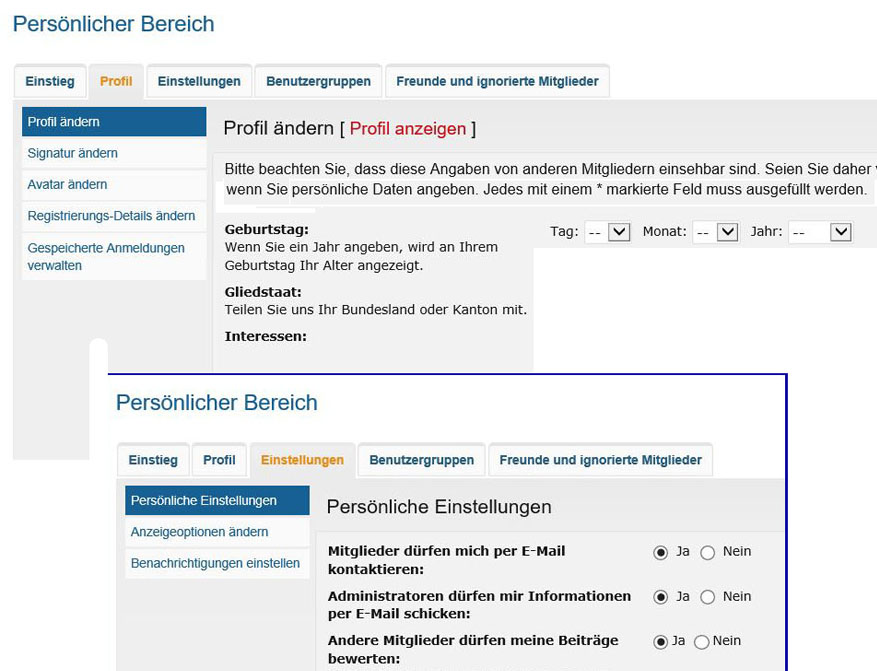Click the orange-highlighted Profil tab

click(x=116, y=81)
